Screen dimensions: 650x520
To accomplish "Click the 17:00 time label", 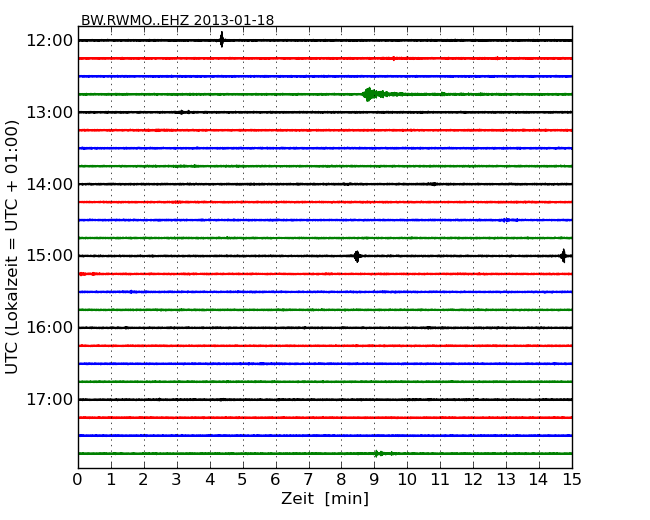I will pos(50,399).
